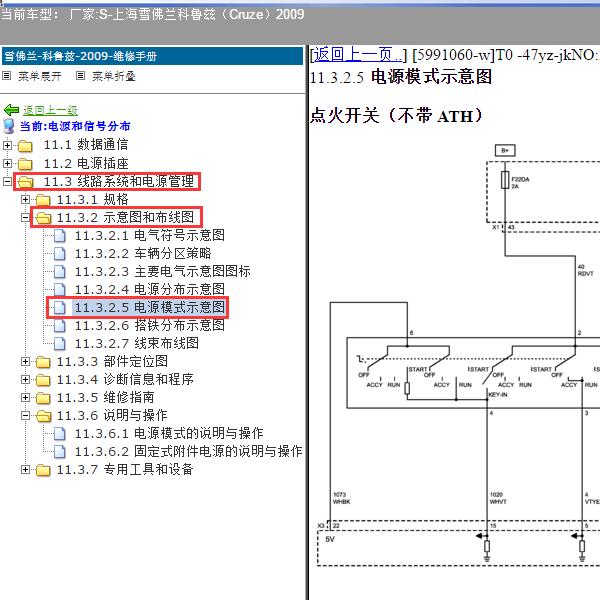Select the 11.3.5 维修指南 label
Image resolution: width=600 pixels, height=600 pixels.
[x=106, y=398]
